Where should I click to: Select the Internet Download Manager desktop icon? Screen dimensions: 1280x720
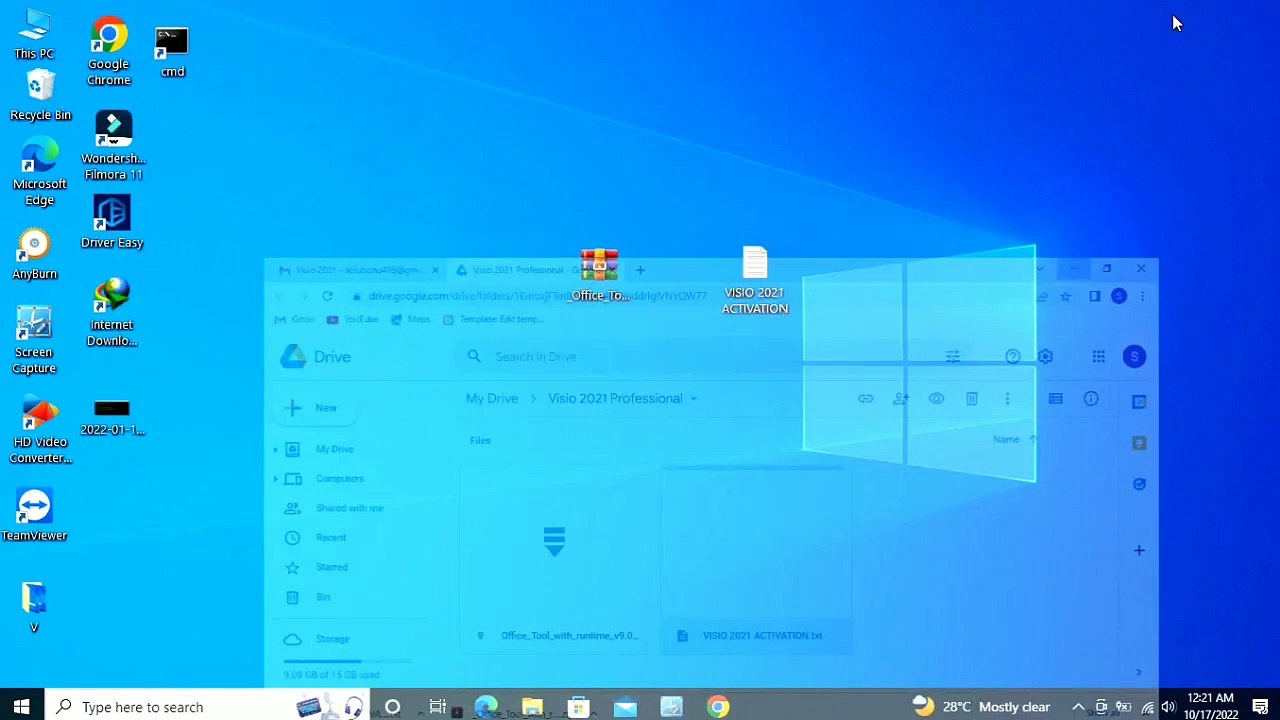(112, 313)
